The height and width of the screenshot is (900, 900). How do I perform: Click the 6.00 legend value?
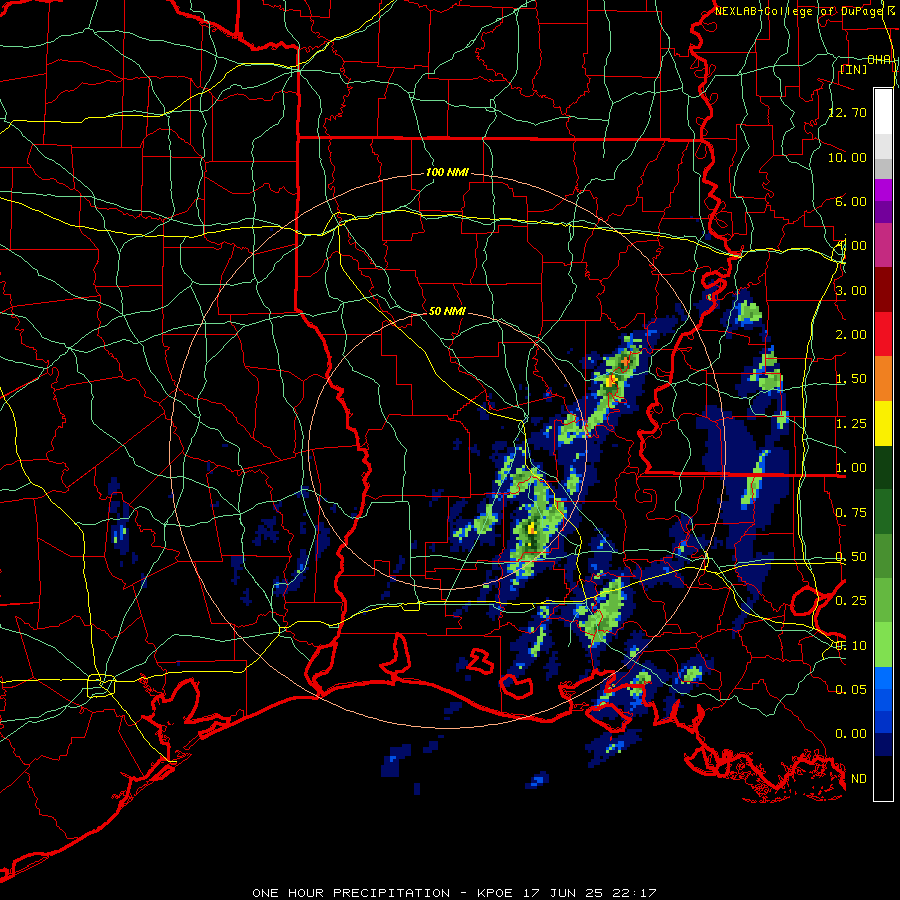[x=851, y=201]
